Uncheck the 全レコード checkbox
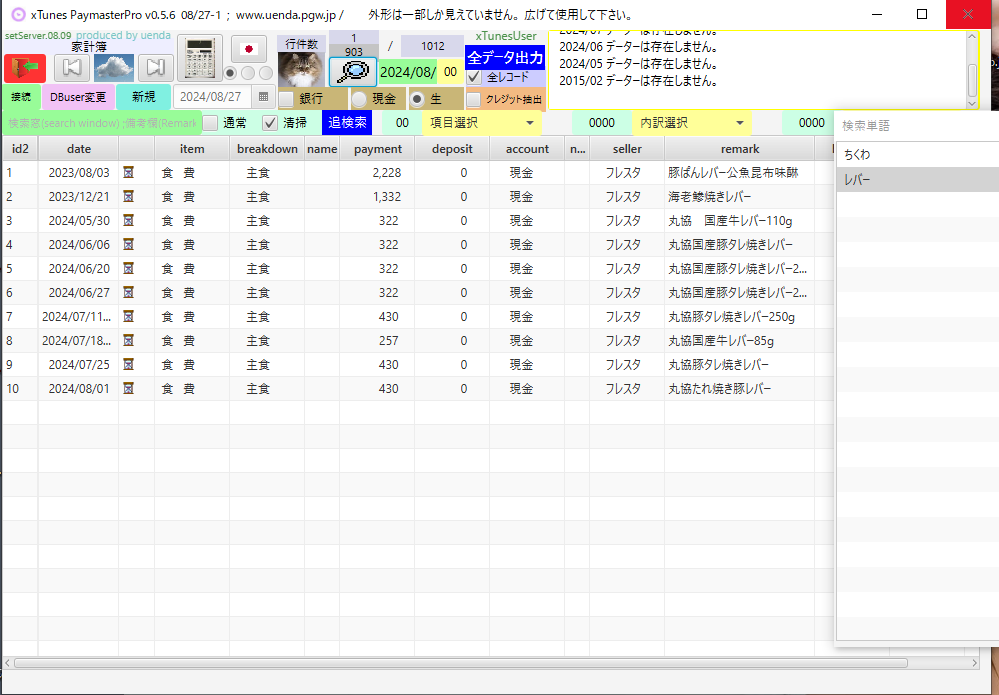Image resolution: width=999 pixels, height=695 pixels. [x=475, y=77]
